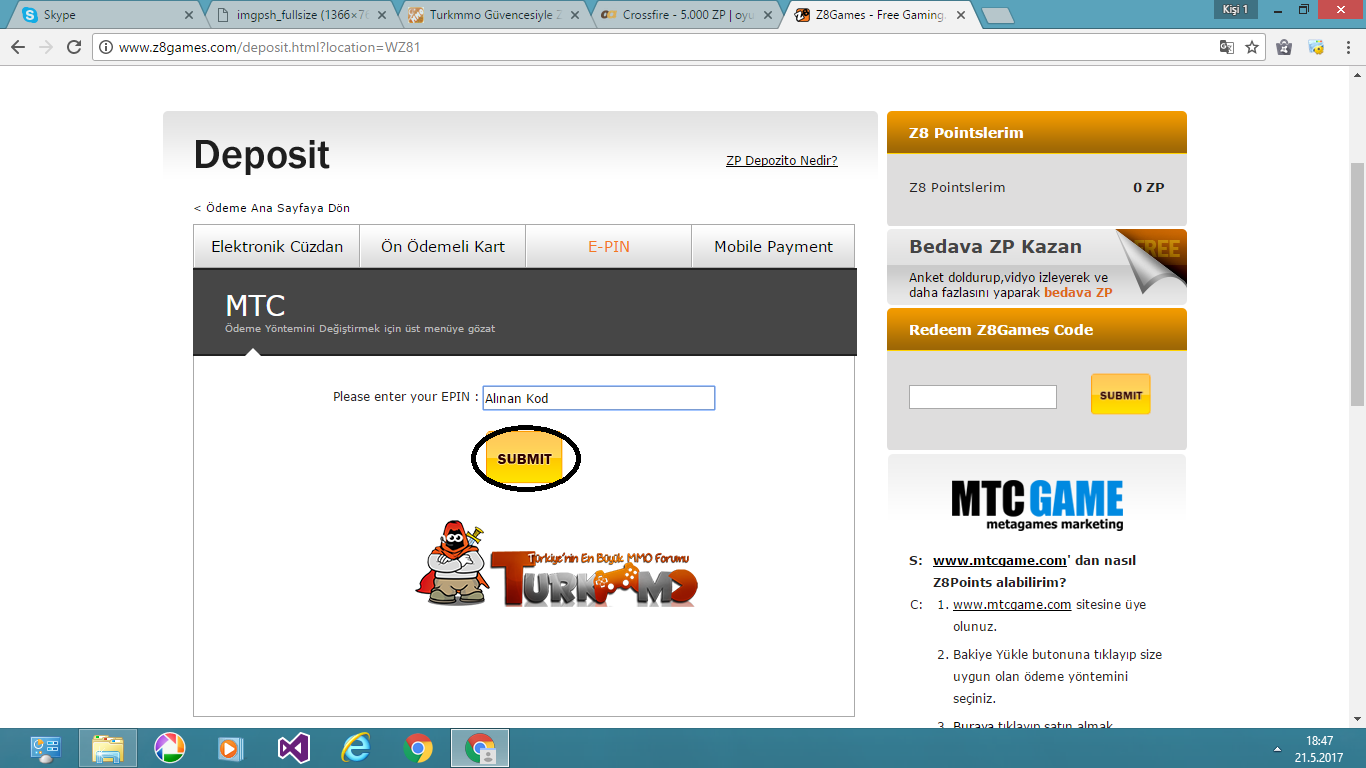Screen dimensions: 1366x768
Task: Open the Chrome three-dot menu
Action: pyautogui.click(x=1347, y=47)
